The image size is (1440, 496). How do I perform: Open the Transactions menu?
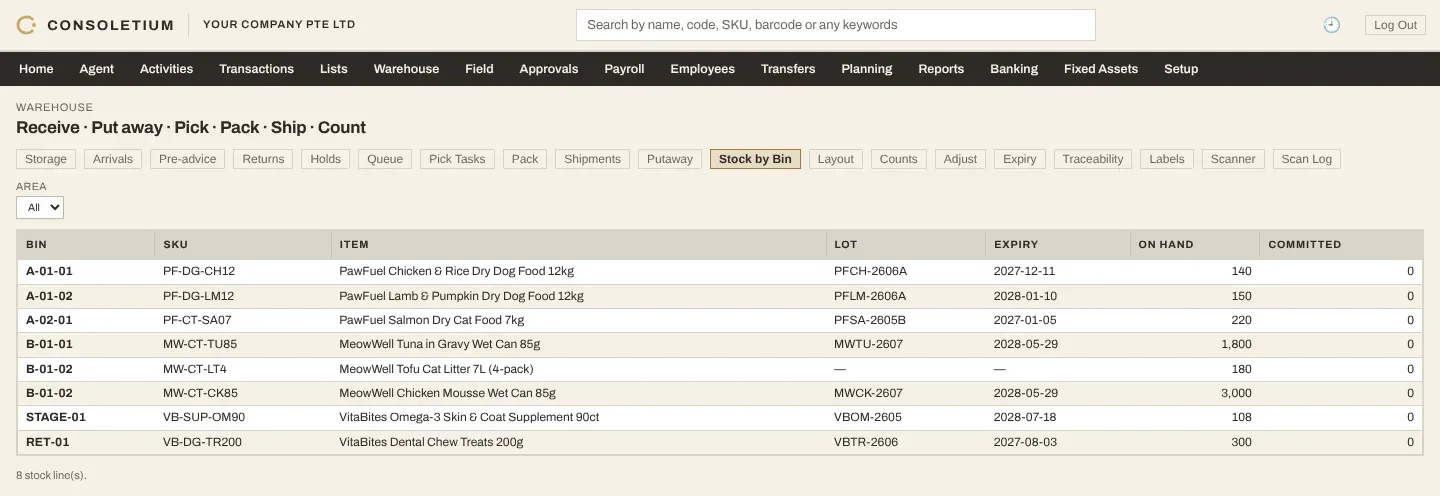point(256,69)
